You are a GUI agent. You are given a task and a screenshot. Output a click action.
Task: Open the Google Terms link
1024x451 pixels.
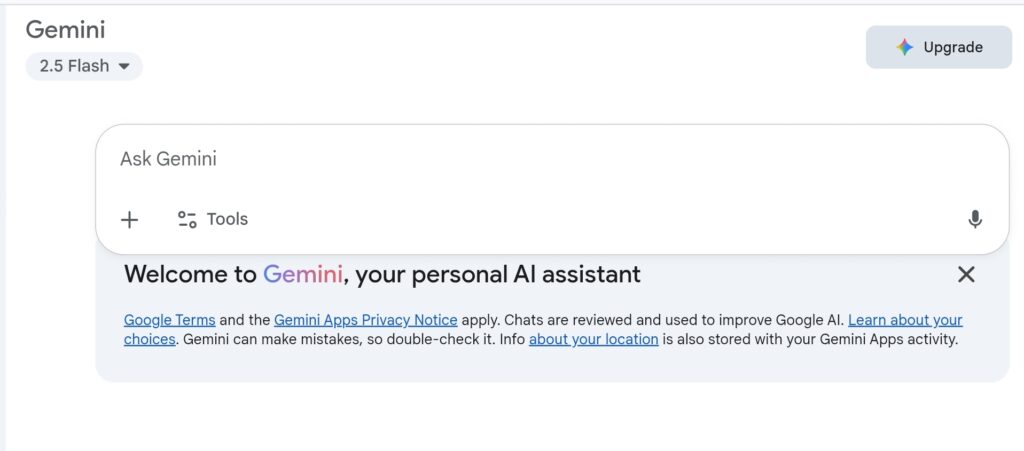(x=170, y=320)
